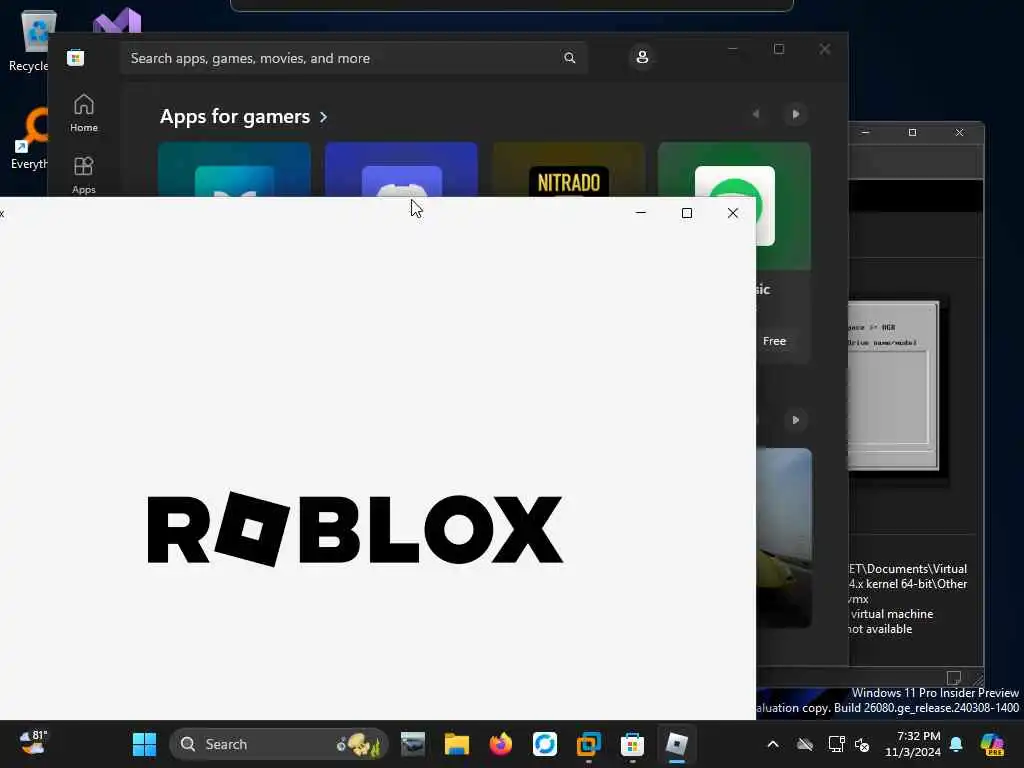Click the crossed-out cloud tray icon
The height and width of the screenshot is (768, 1024).
point(805,744)
